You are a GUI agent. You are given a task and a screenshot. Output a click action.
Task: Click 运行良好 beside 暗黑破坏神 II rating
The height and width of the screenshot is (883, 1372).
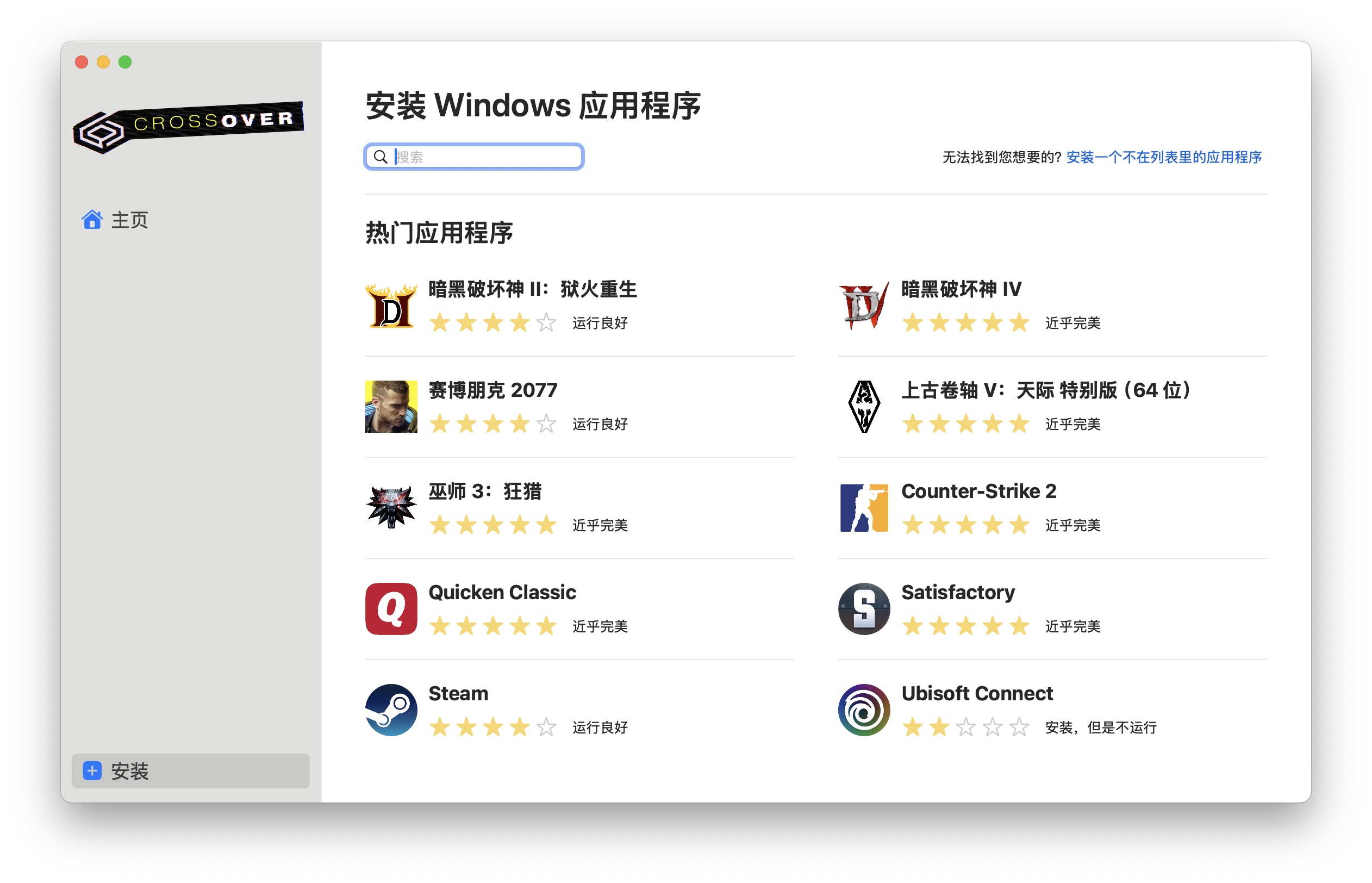600,323
